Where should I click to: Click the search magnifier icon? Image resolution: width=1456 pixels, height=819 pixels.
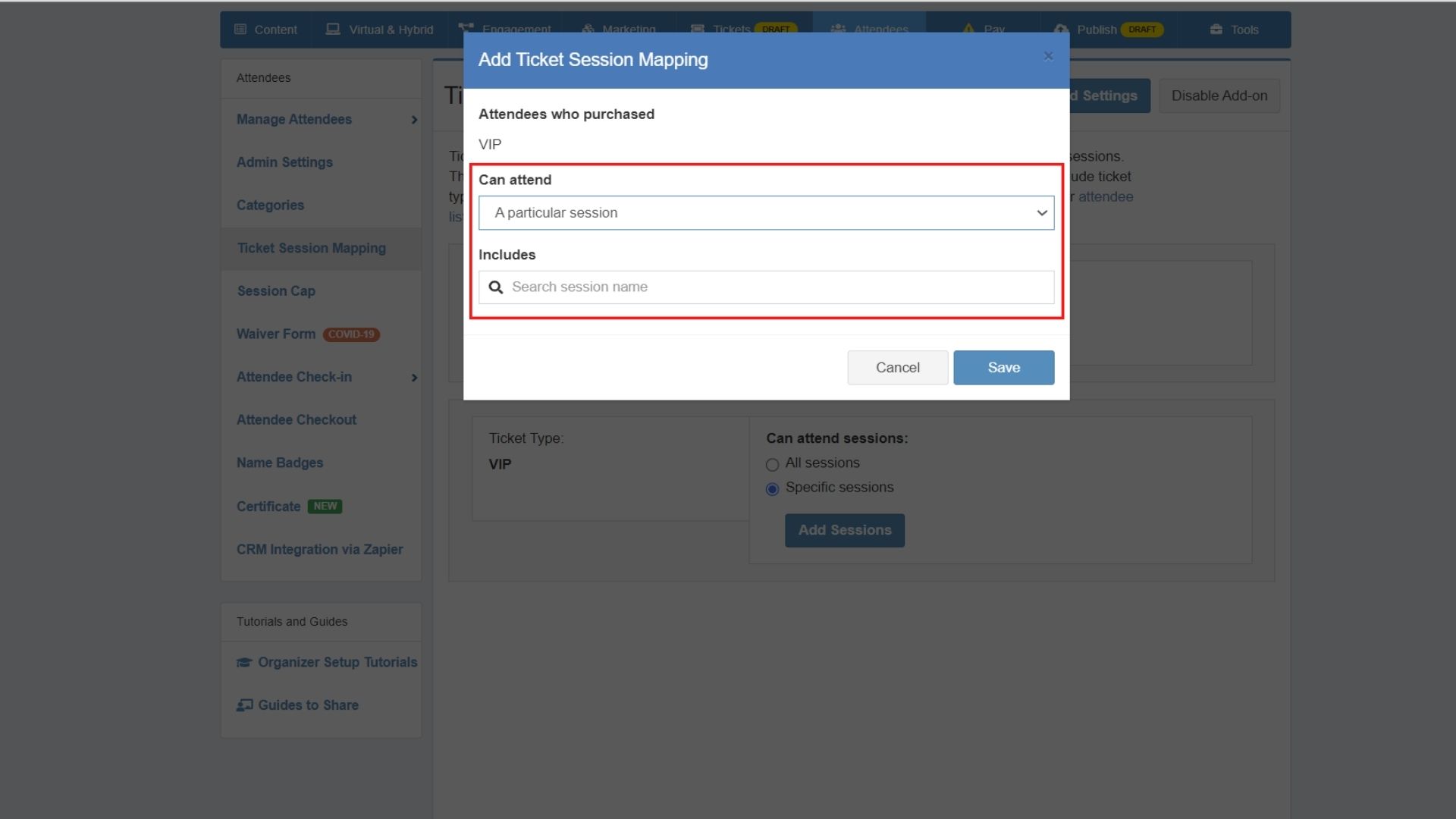click(496, 287)
